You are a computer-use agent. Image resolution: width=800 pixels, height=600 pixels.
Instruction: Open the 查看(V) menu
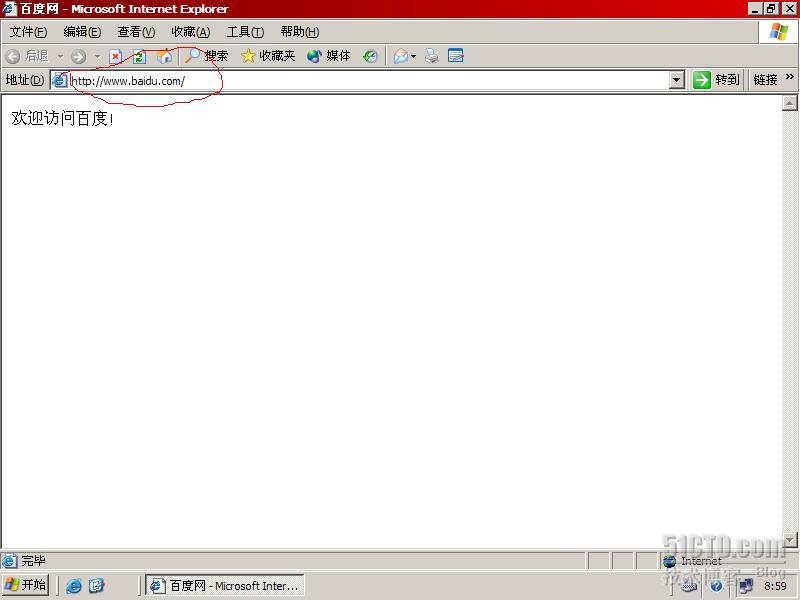pyautogui.click(x=136, y=32)
